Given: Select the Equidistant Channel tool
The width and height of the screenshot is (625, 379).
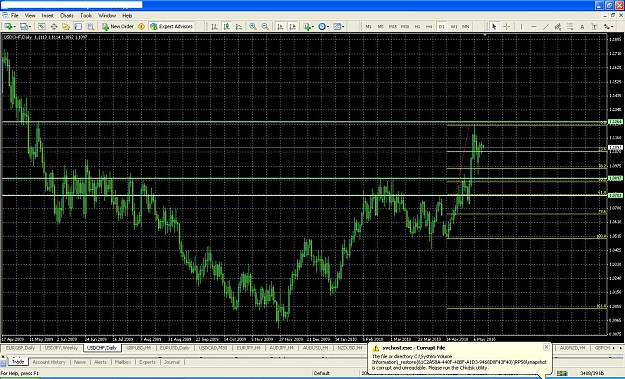Looking at the screenshot, I should coord(558,26).
